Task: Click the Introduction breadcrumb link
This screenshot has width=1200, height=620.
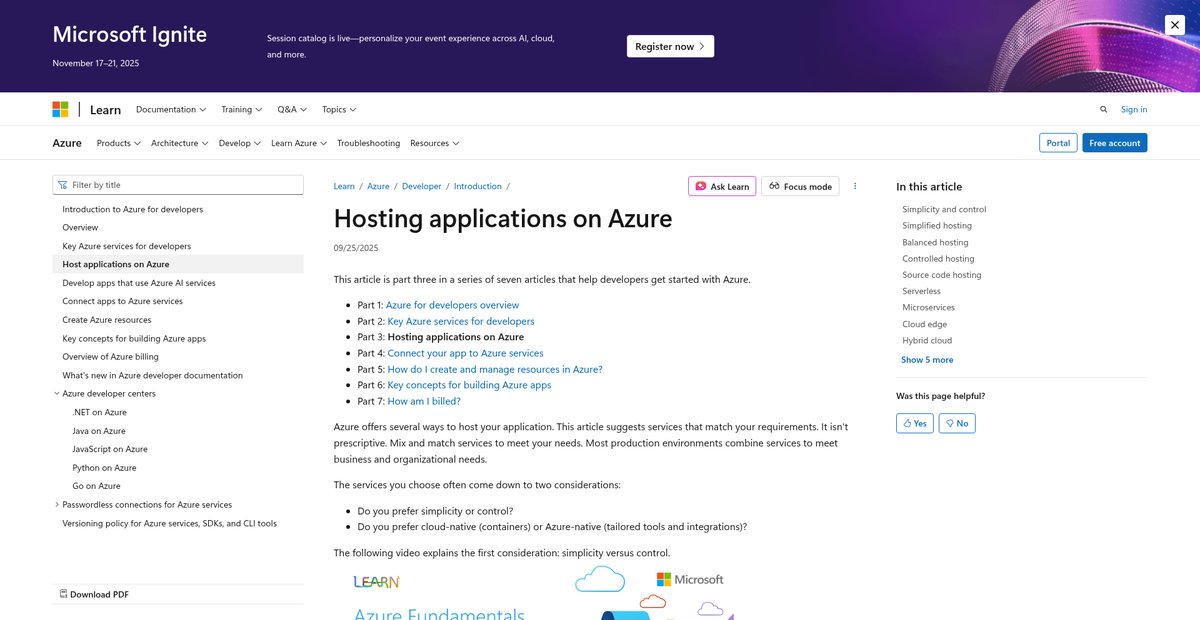Action: pos(478,186)
